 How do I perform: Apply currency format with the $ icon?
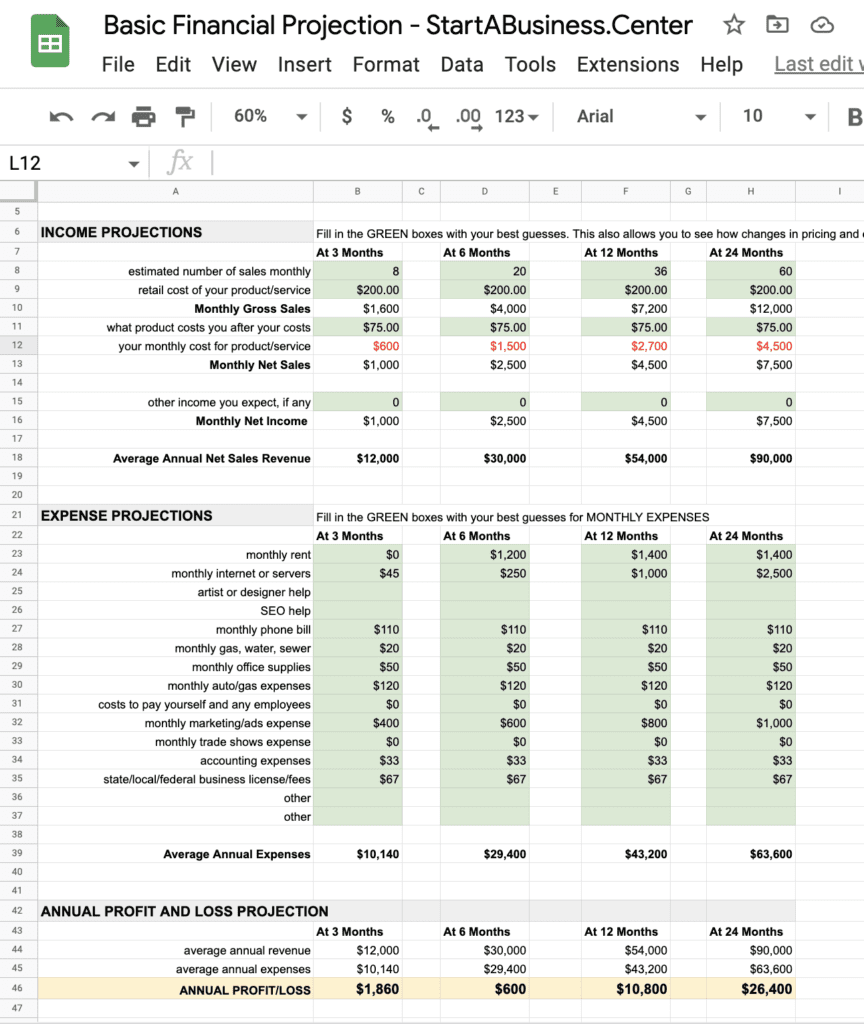point(346,116)
